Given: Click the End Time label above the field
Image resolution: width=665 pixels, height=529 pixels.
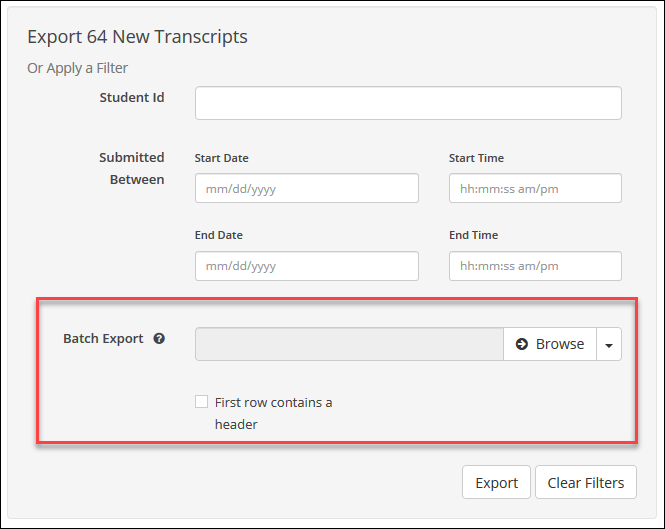Looking at the screenshot, I should 473,236.
